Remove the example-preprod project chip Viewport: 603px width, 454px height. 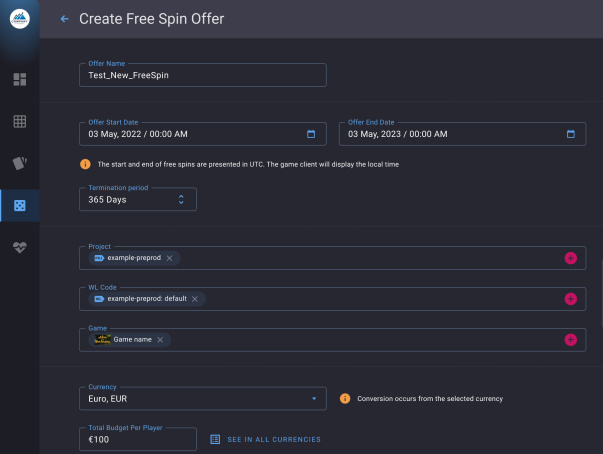point(169,258)
